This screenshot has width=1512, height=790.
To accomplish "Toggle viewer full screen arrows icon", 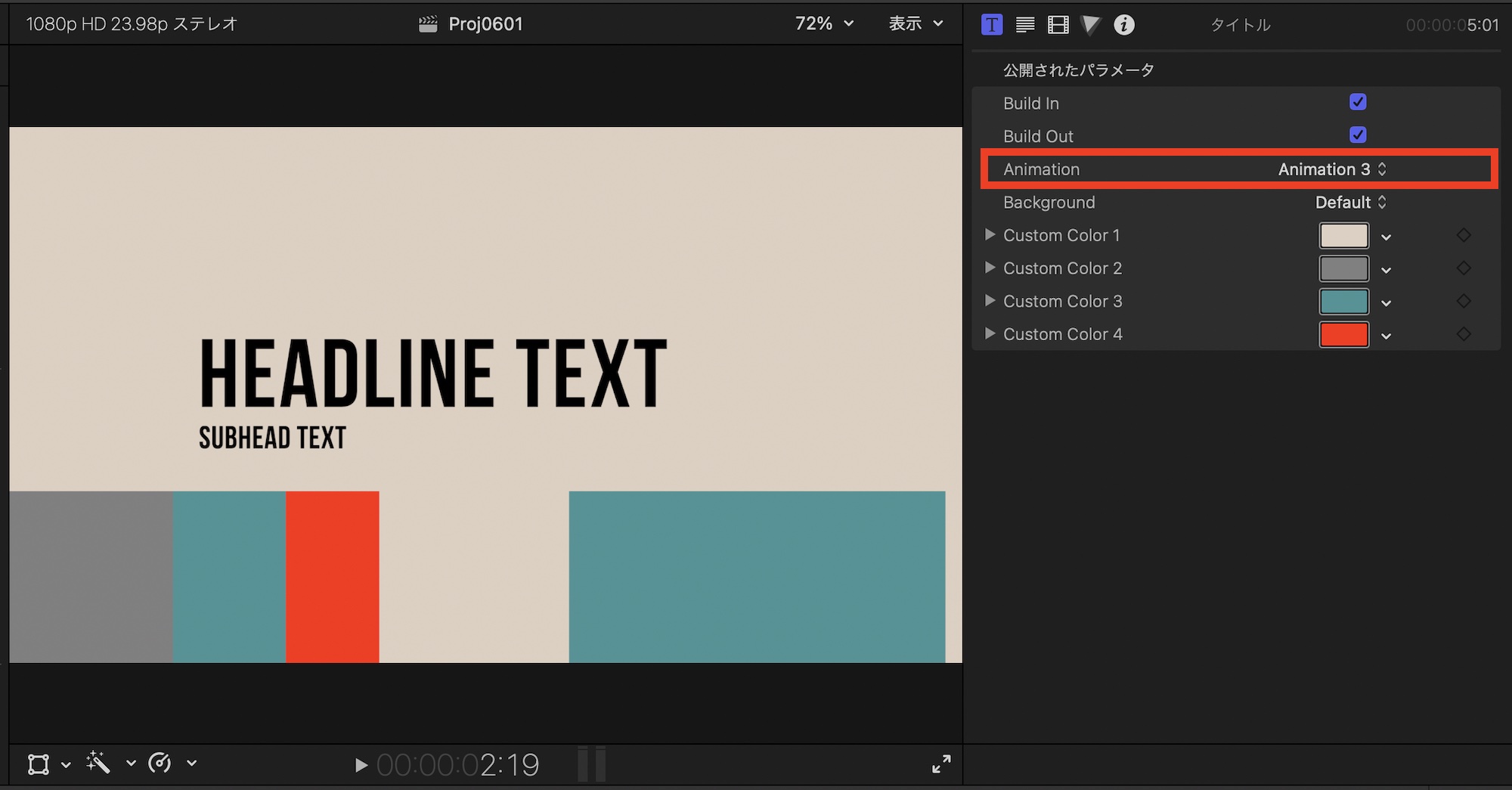I will tap(941, 764).
